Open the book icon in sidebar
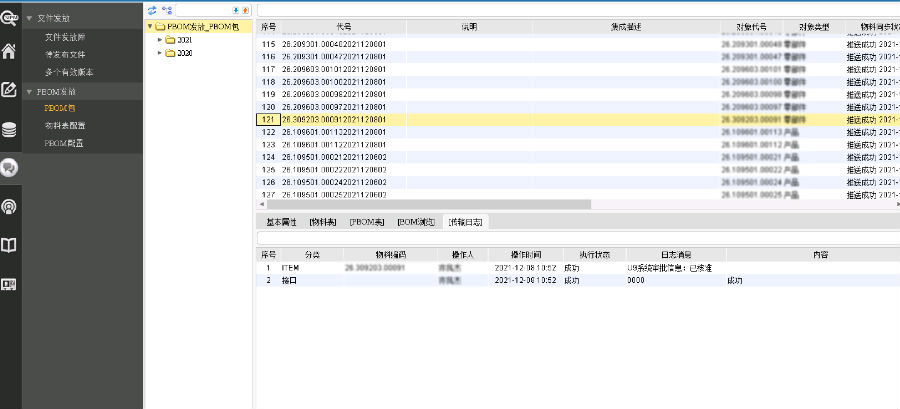The height and width of the screenshot is (409, 900). point(10,245)
